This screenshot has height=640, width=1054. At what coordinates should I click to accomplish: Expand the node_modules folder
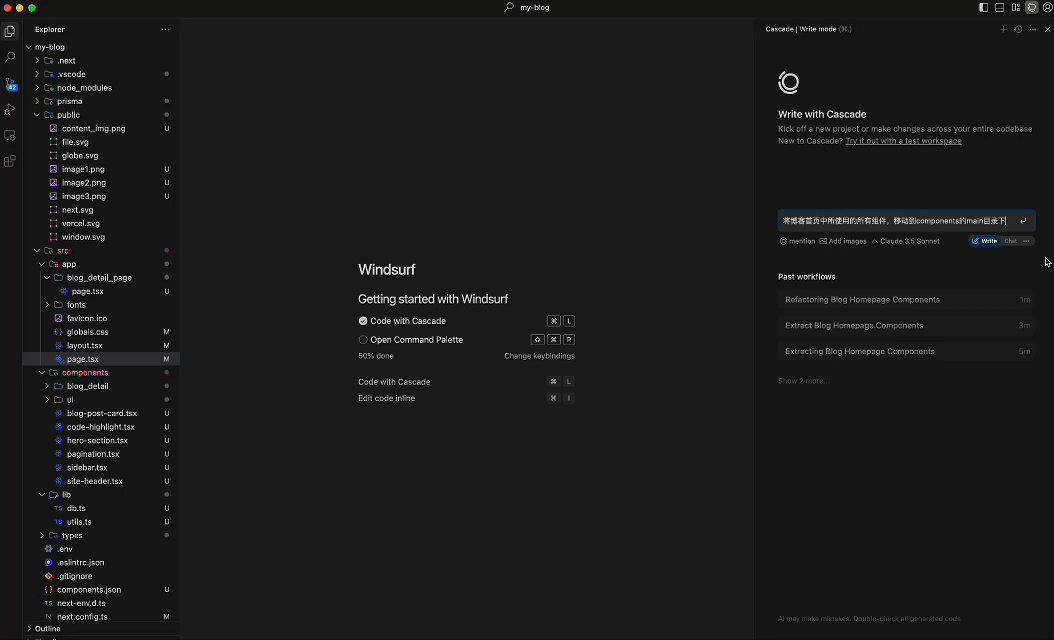coord(37,87)
